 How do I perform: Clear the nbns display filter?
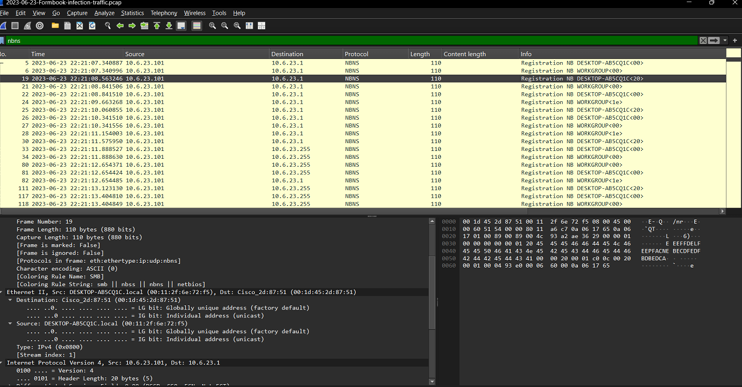[703, 41]
